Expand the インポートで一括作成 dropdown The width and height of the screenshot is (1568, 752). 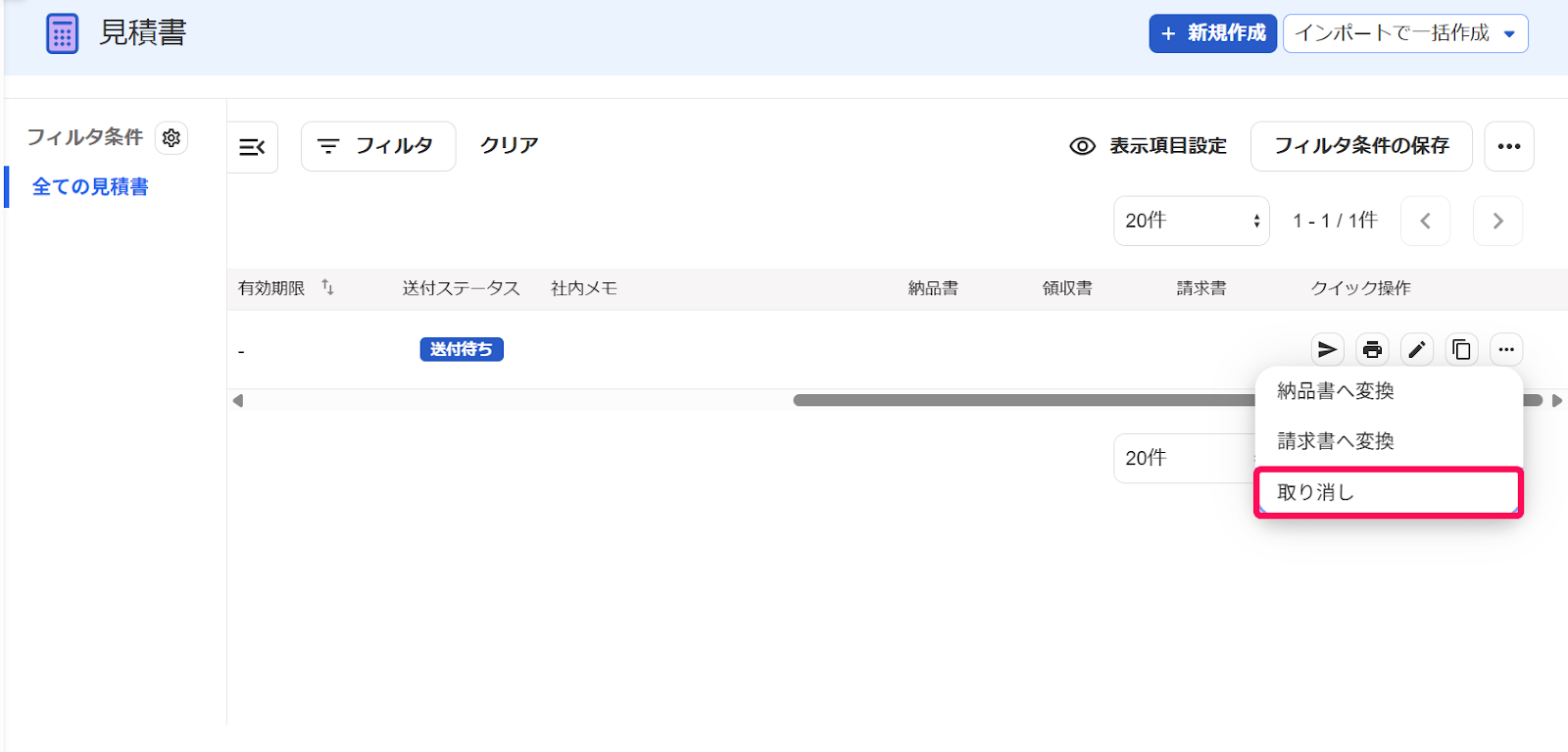coord(1405,33)
